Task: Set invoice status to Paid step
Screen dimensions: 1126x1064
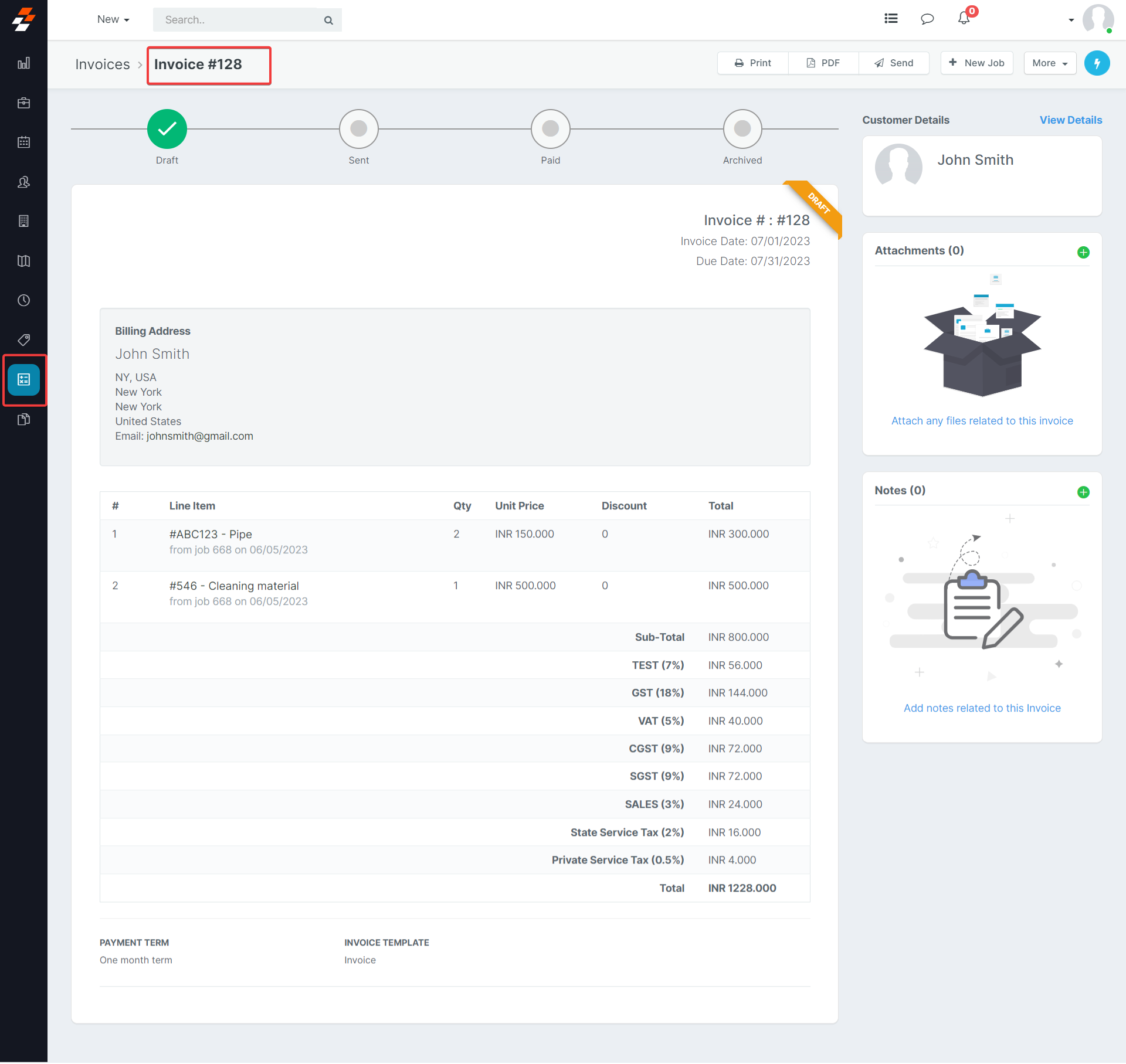Action: coord(550,129)
